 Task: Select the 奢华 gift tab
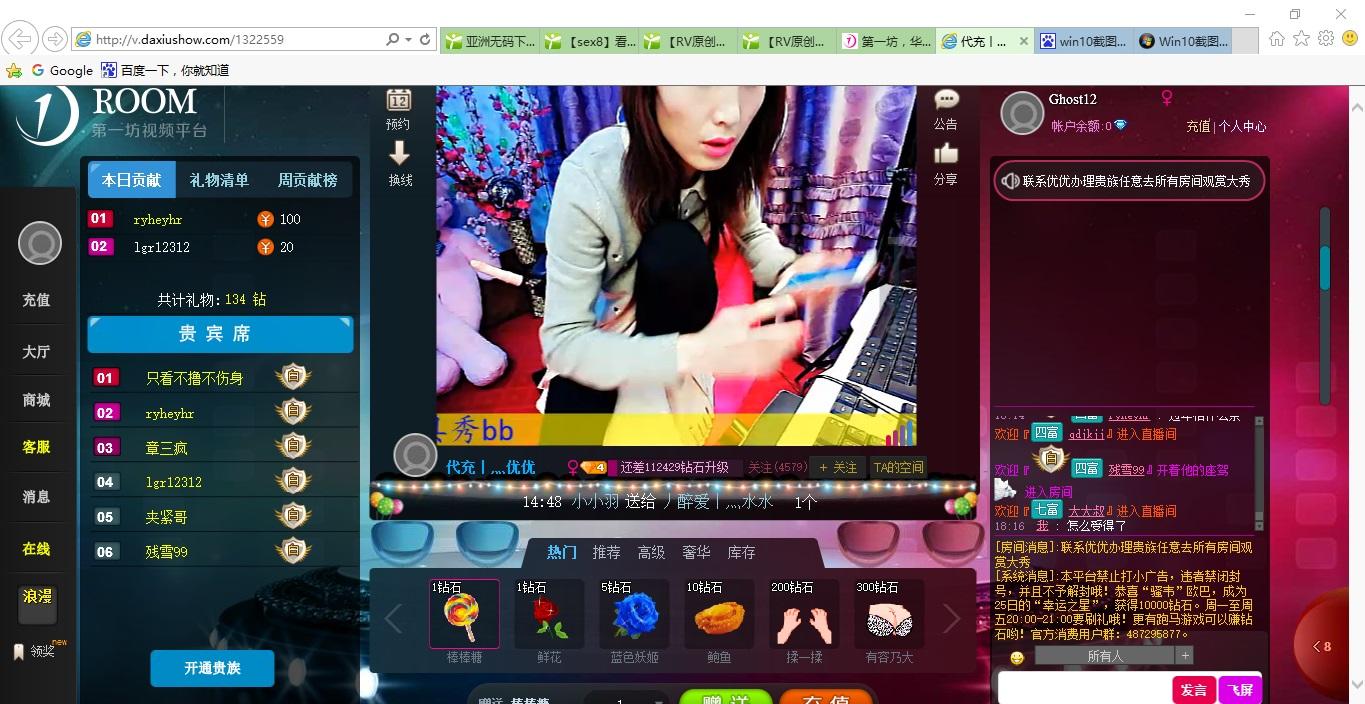[696, 552]
